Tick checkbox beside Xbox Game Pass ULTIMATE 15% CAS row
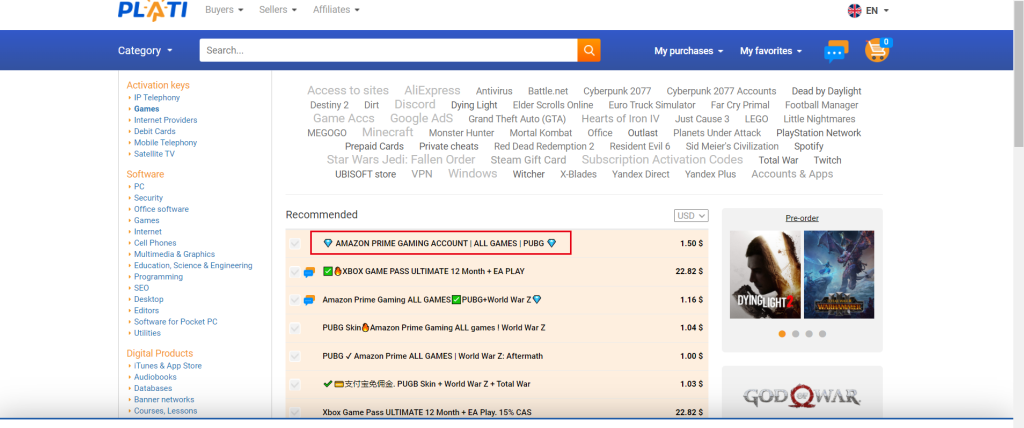The image size is (1024, 428). click(295, 412)
